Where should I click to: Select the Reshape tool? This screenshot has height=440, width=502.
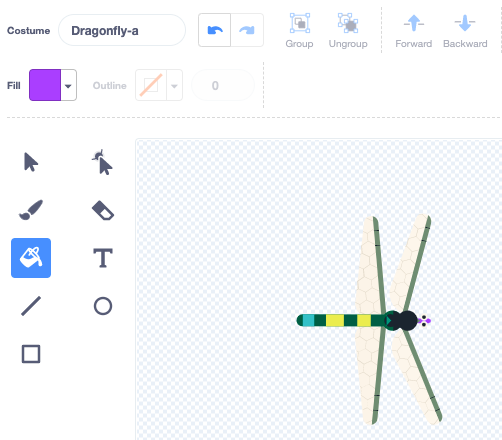(x=103, y=162)
